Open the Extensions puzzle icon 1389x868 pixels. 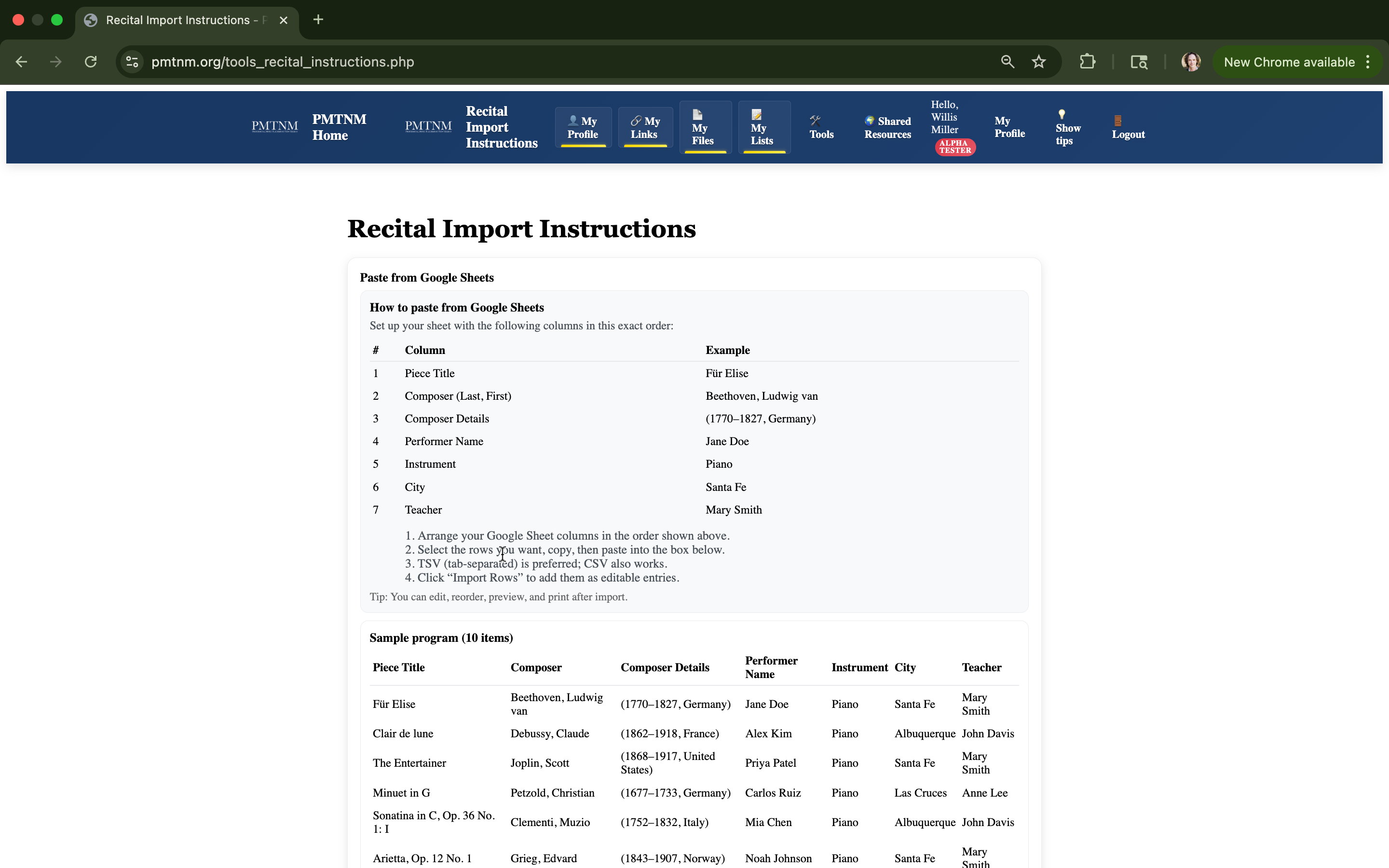click(x=1087, y=62)
